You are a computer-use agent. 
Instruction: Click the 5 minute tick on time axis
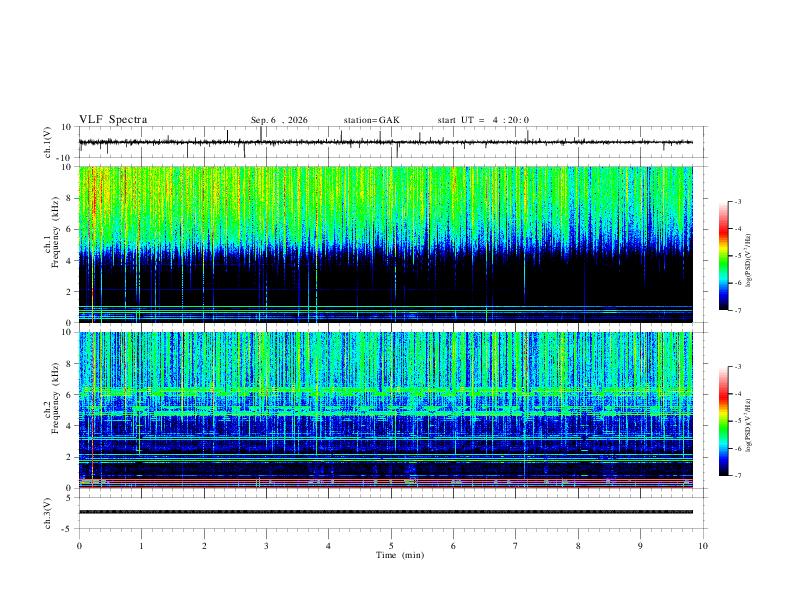pyautogui.click(x=391, y=546)
